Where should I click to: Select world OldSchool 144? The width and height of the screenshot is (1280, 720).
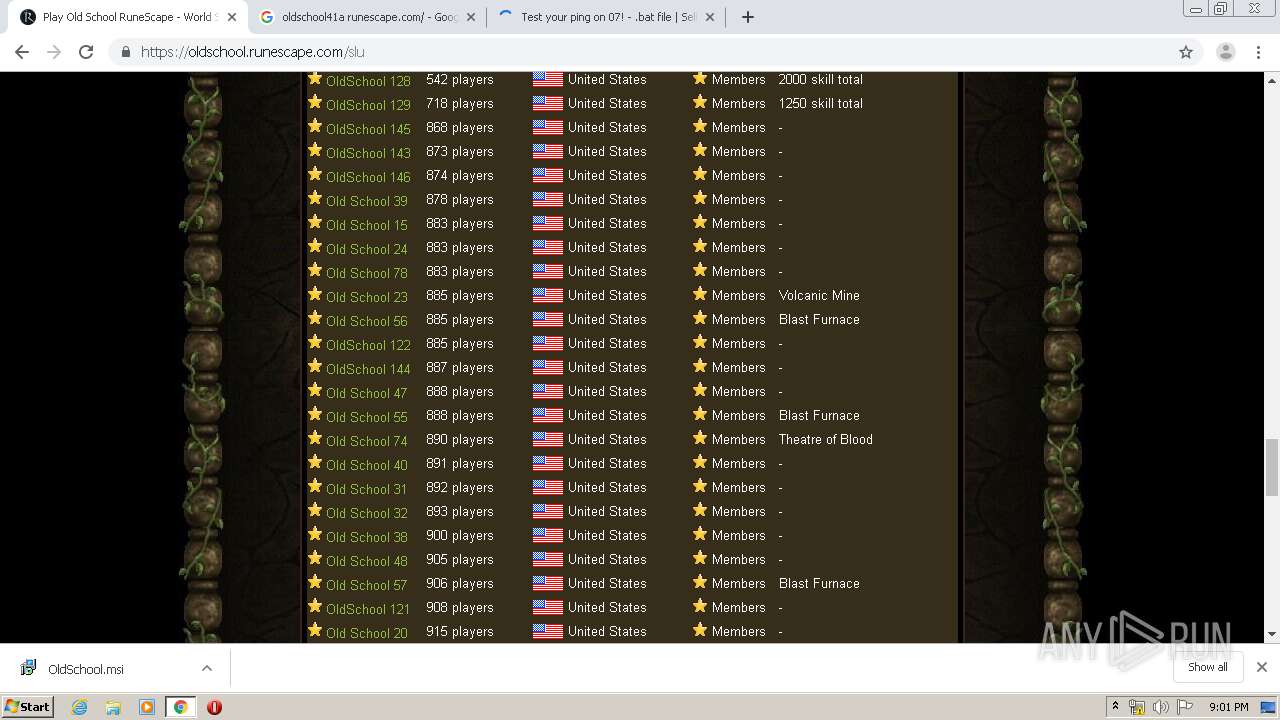(368, 368)
